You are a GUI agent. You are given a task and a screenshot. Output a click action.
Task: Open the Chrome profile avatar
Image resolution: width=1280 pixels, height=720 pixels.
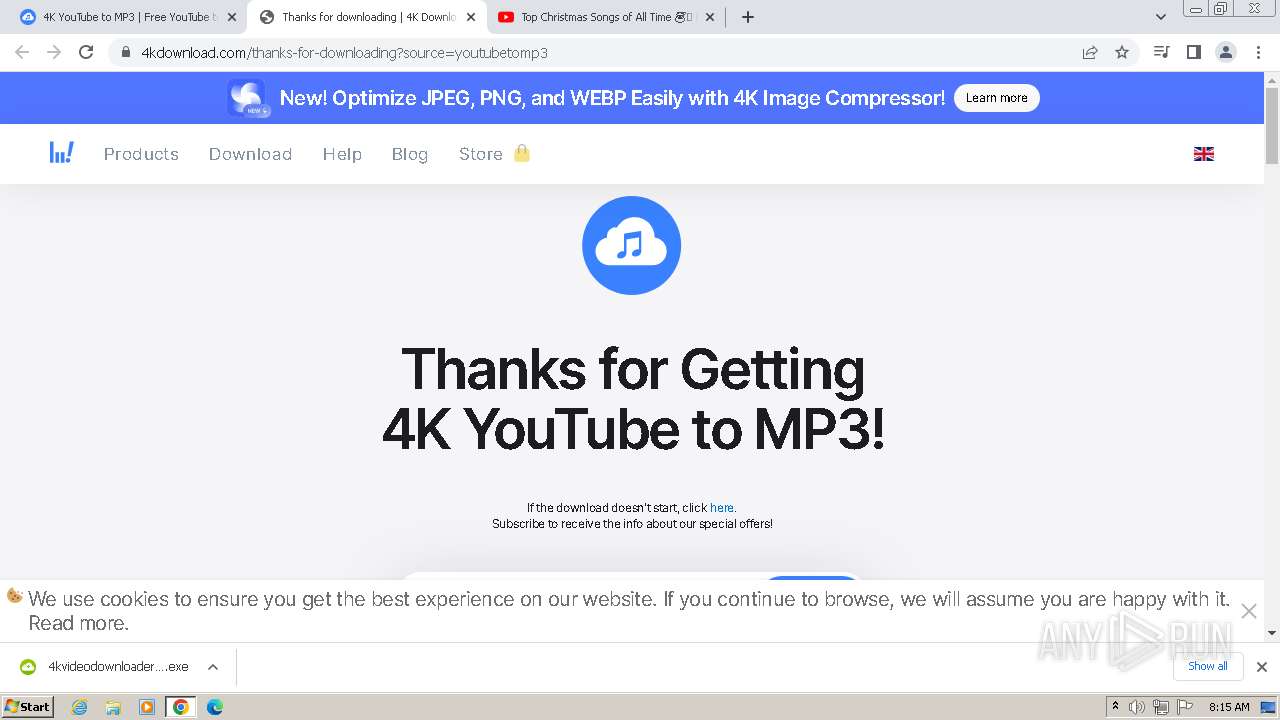click(1225, 52)
